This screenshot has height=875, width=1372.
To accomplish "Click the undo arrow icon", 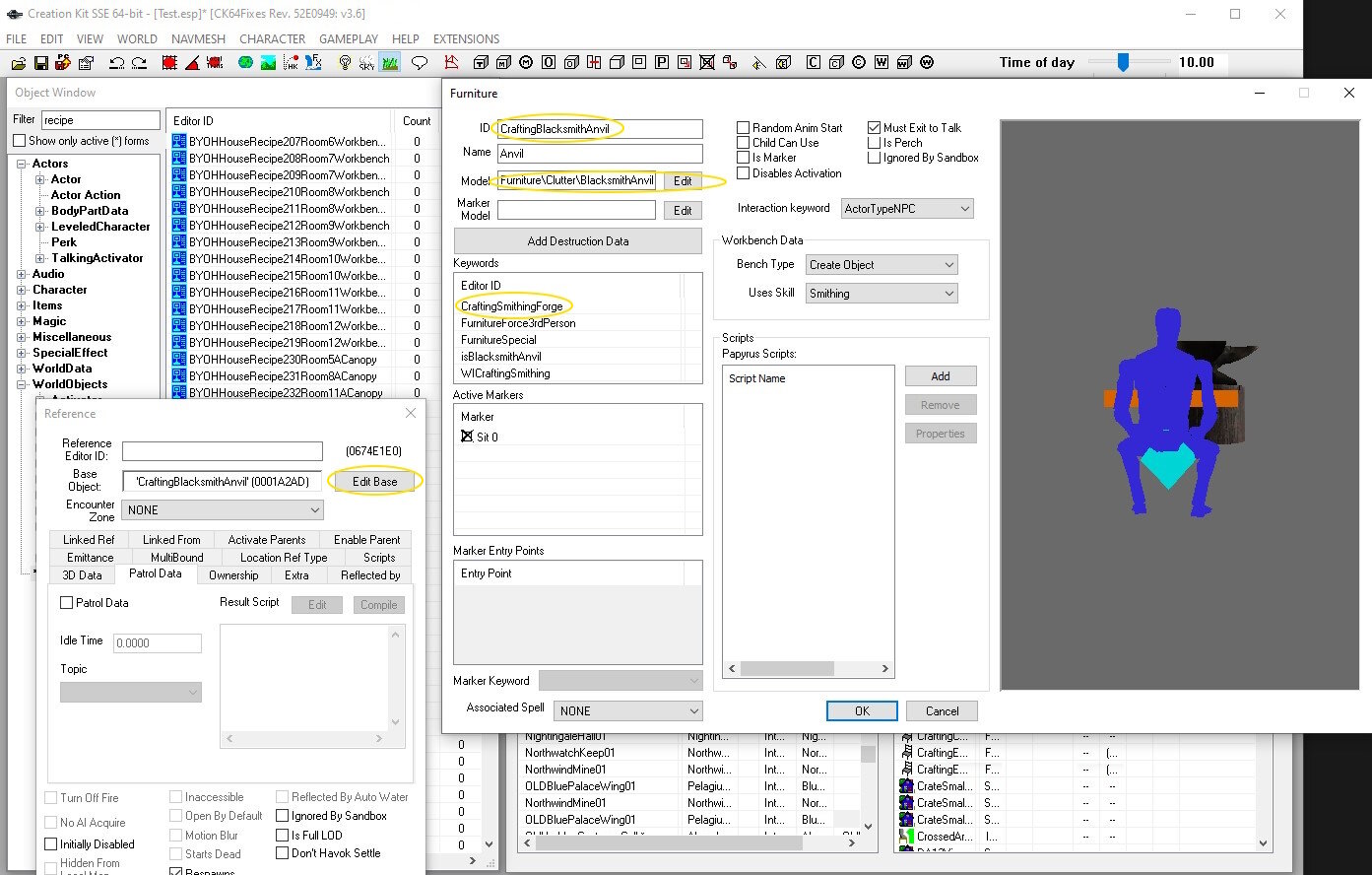I will [116, 63].
